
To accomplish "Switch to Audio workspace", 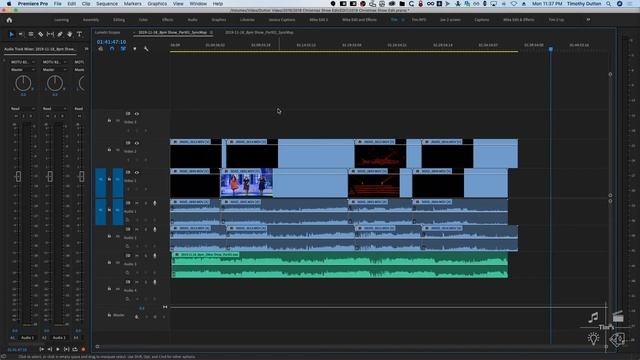I will [x=192, y=20].
